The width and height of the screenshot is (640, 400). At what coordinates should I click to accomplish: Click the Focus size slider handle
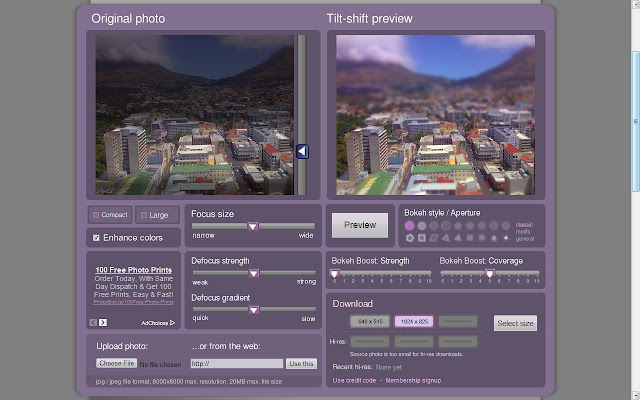click(253, 226)
